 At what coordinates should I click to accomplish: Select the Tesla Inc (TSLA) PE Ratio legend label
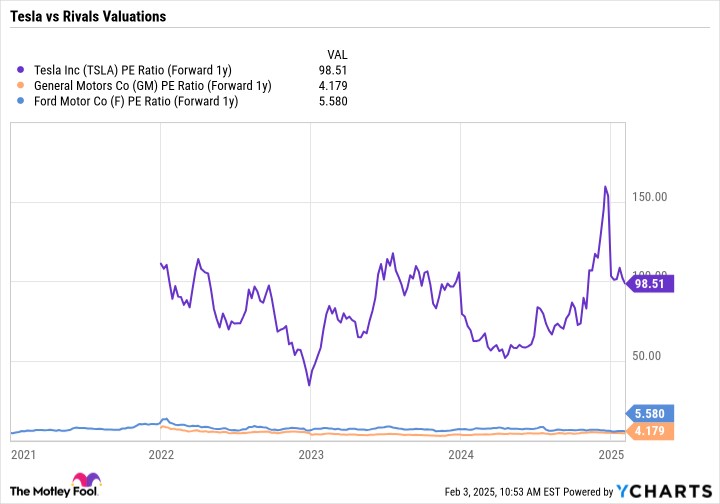coord(133,70)
